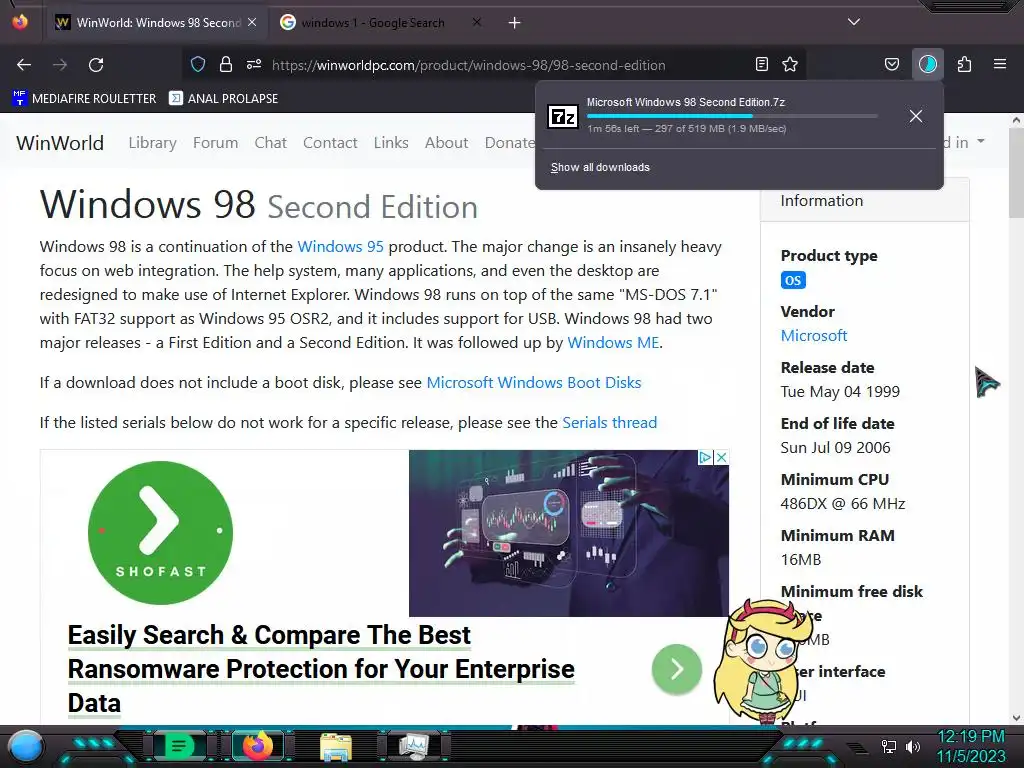The image size is (1024, 768).
Task: Click the Star Butterfly desktop mascot
Action: click(x=762, y=660)
